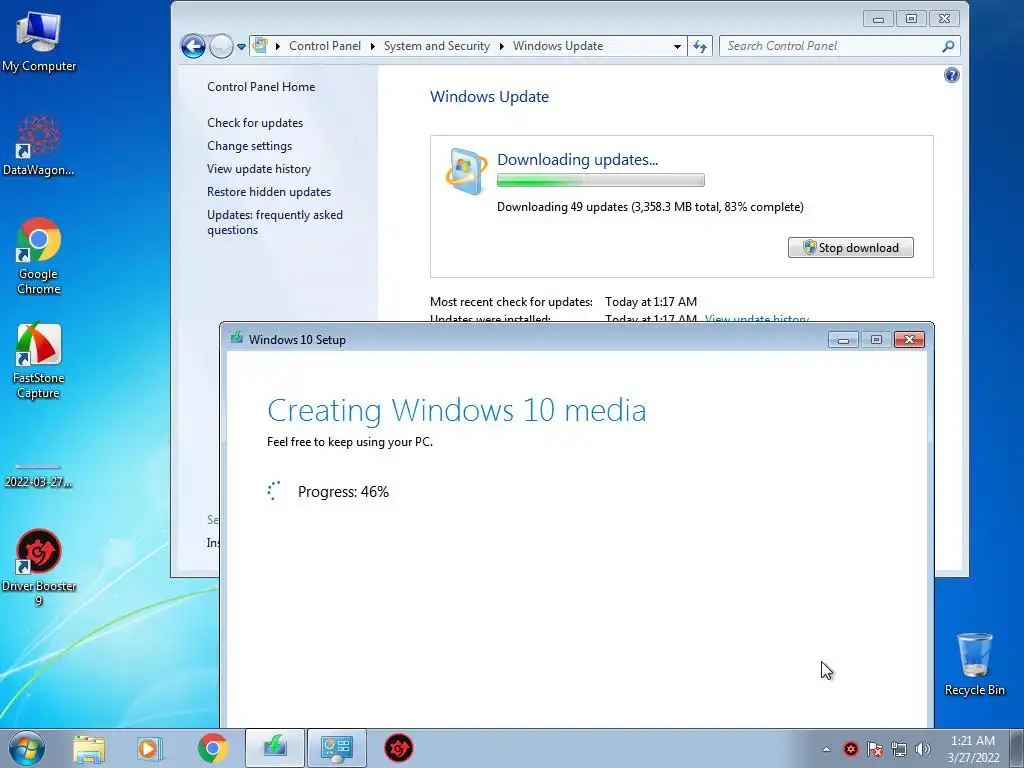Open Change settings link
The image size is (1024, 768).
pos(249,146)
